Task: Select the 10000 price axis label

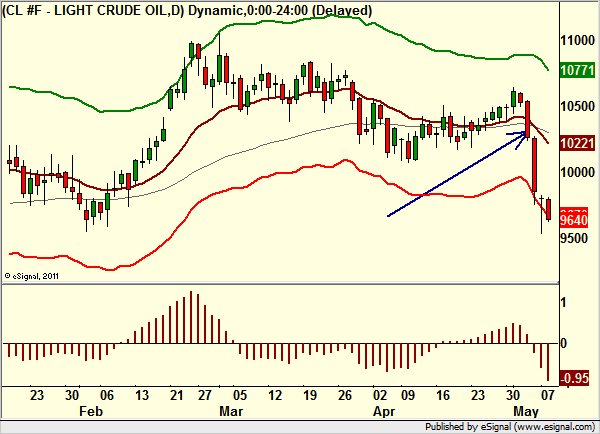Action: click(577, 172)
